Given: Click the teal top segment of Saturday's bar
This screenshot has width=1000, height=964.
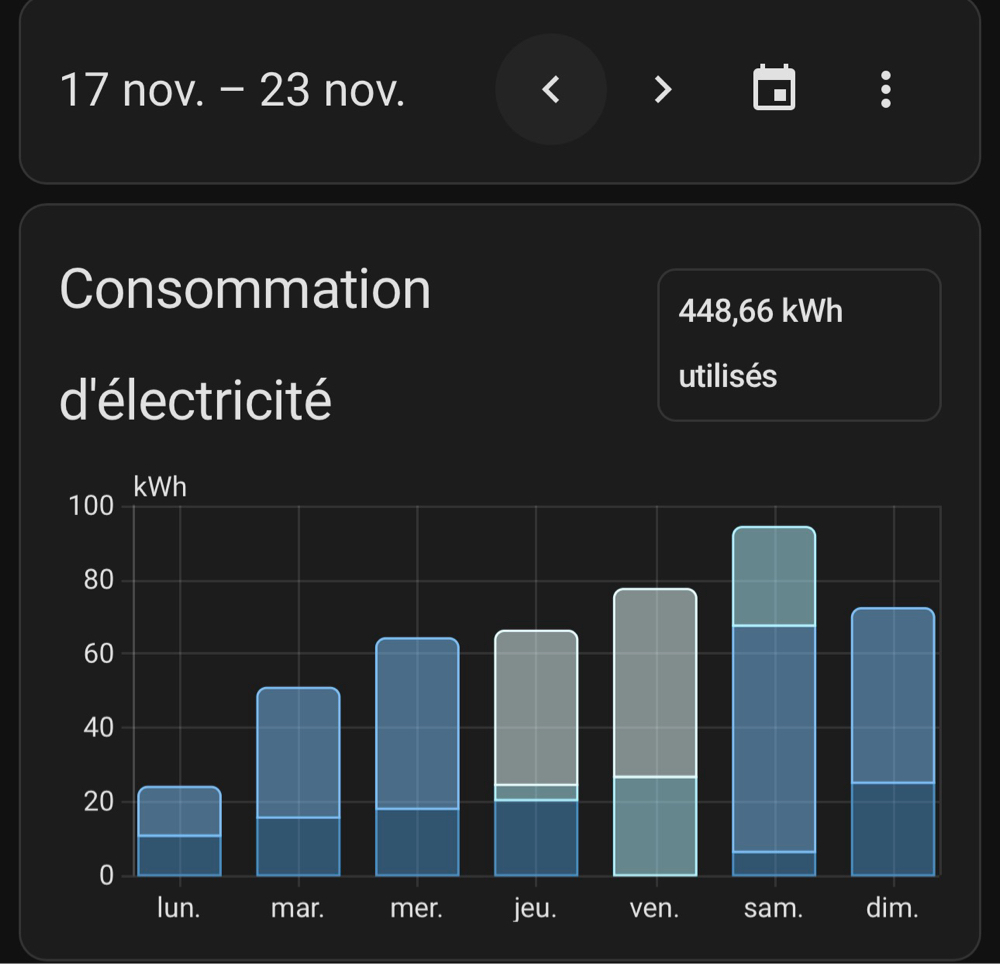Looking at the screenshot, I should coord(774,576).
